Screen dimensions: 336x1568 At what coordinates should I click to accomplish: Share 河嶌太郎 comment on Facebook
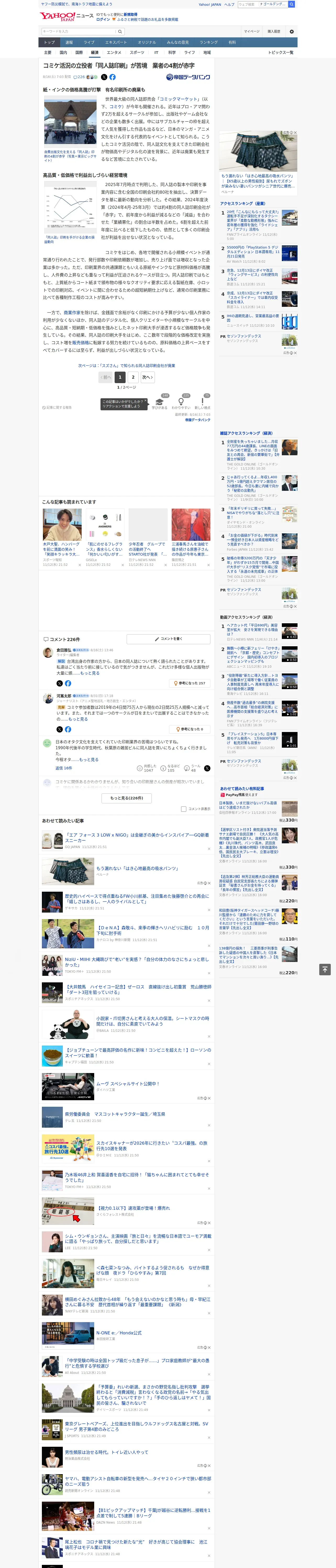(68, 729)
